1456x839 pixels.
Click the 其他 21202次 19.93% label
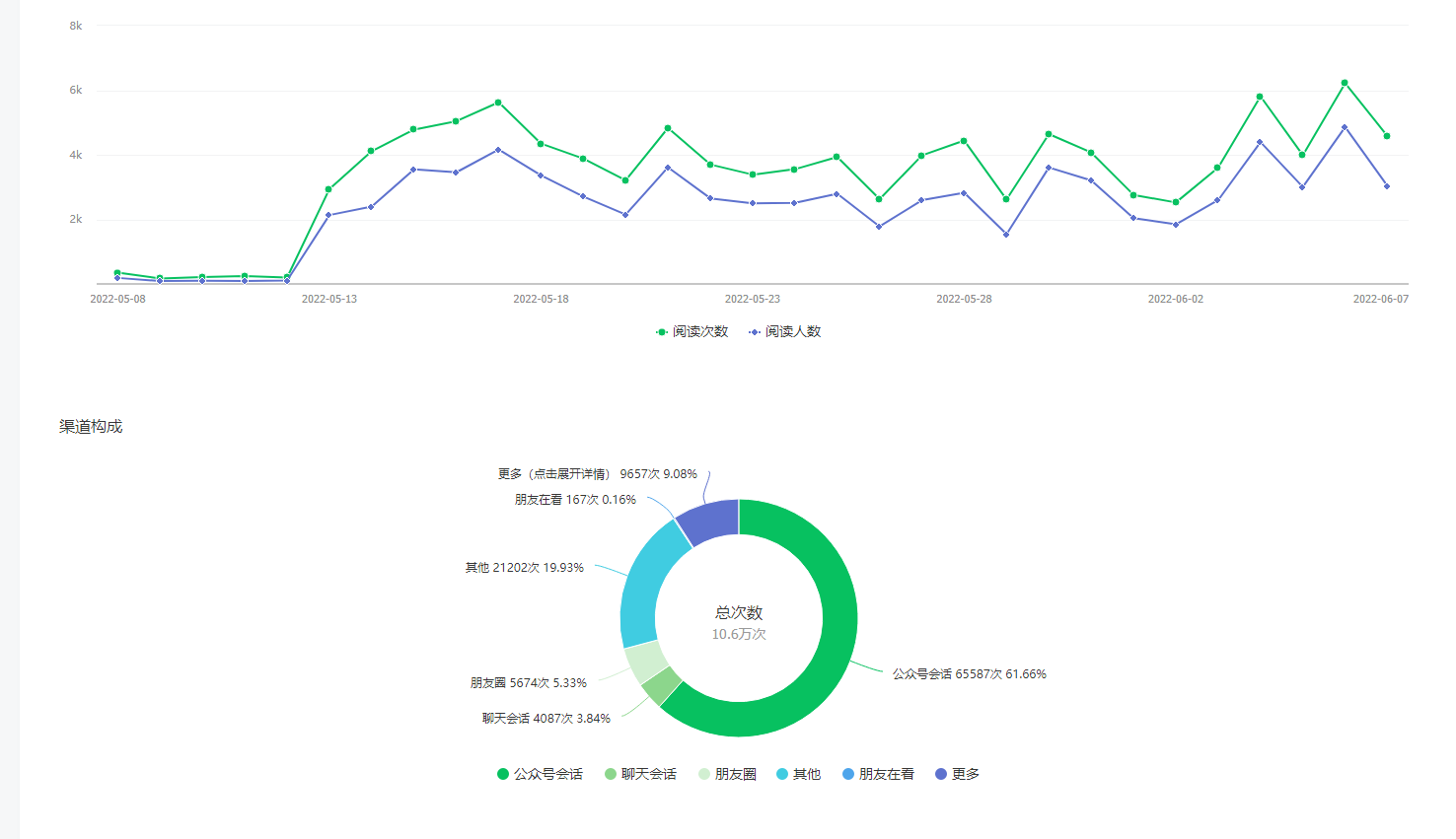pyautogui.click(x=524, y=568)
